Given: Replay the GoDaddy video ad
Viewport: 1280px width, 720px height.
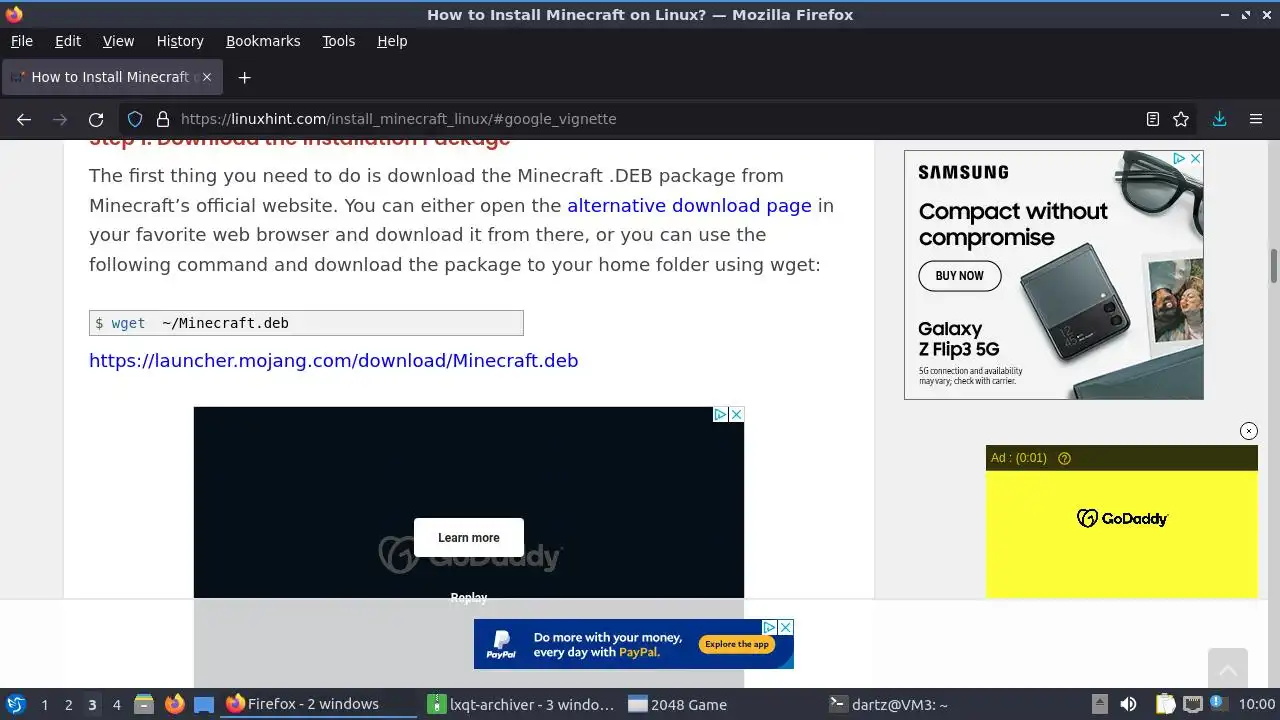Looking at the screenshot, I should [469, 597].
